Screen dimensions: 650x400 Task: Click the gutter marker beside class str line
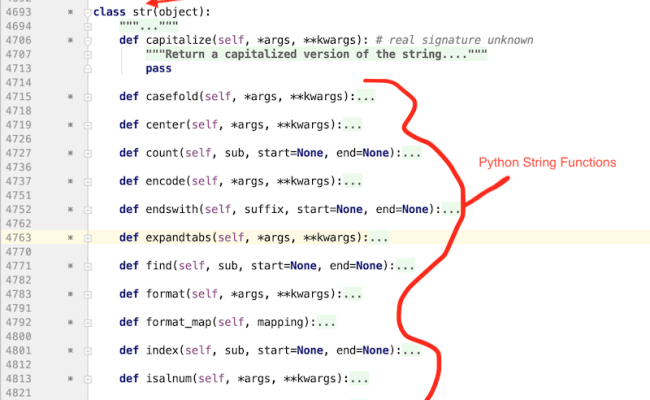(x=70, y=12)
